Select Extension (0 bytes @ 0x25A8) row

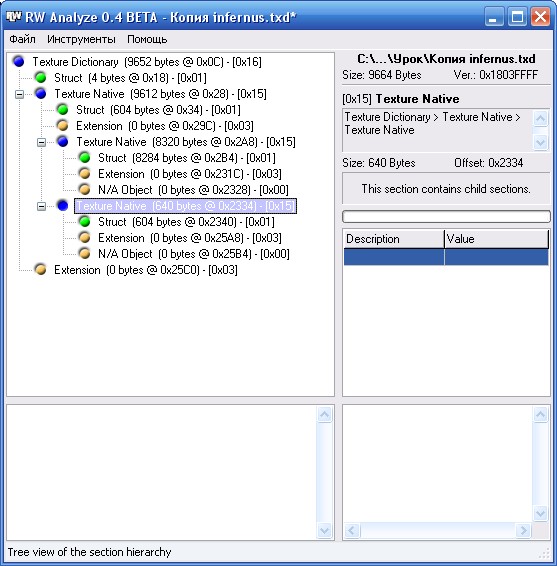(190, 238)
